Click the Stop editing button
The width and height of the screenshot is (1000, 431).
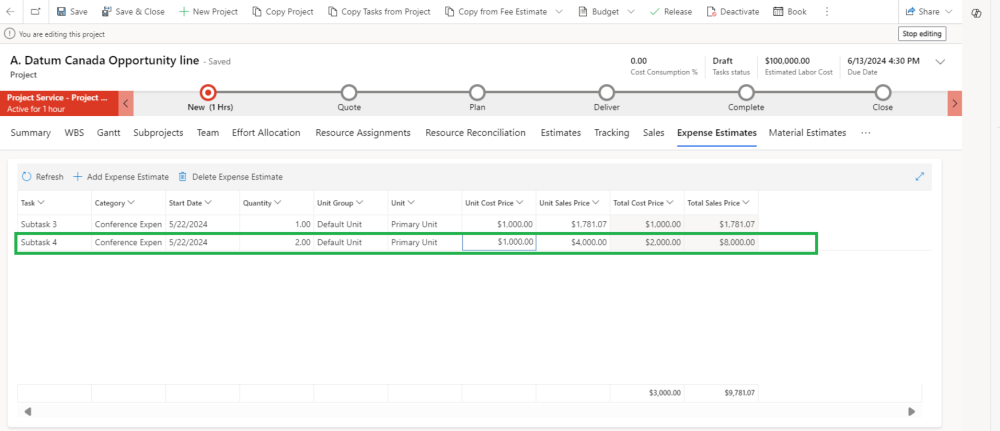click(922, 34)
